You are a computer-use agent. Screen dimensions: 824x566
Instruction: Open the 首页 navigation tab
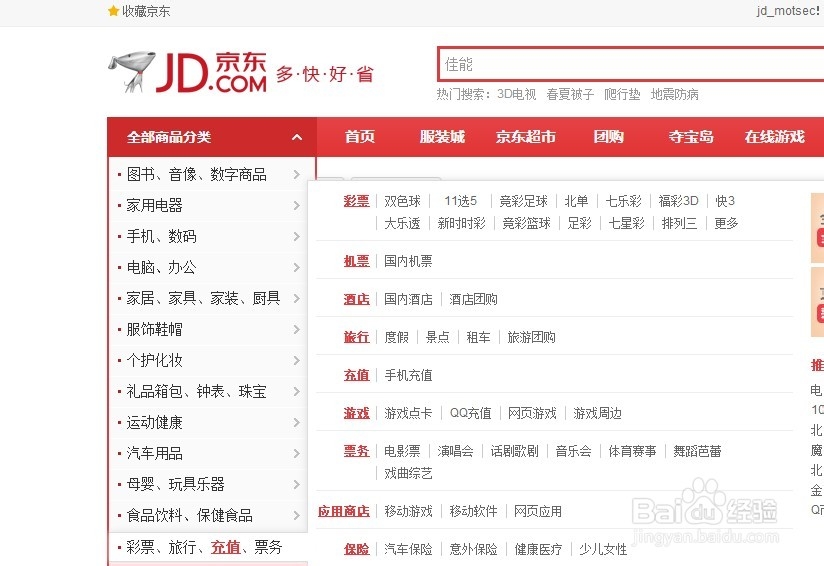360,137
